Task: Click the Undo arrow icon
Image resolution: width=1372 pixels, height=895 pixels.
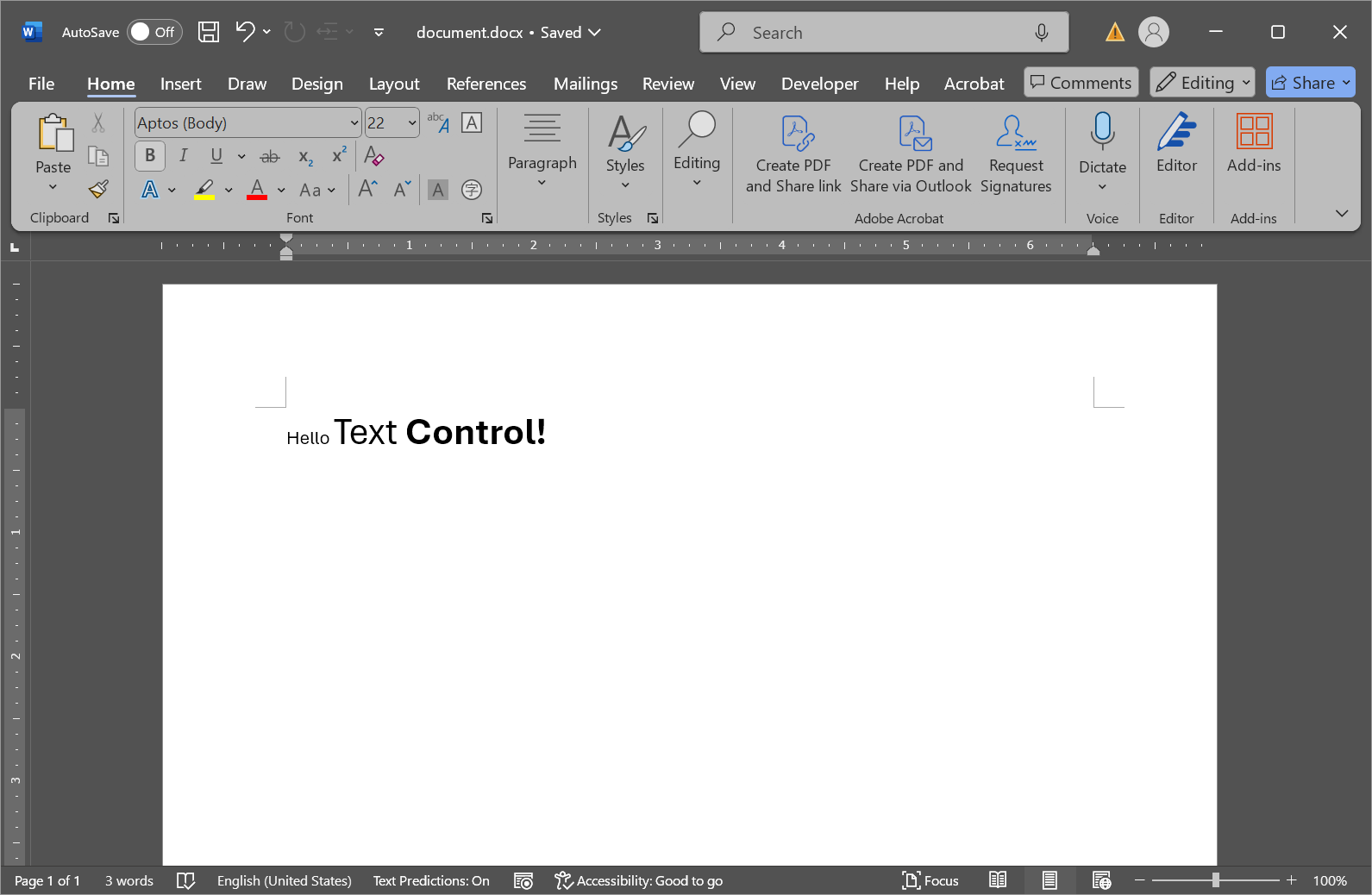Action: point(245,32)
